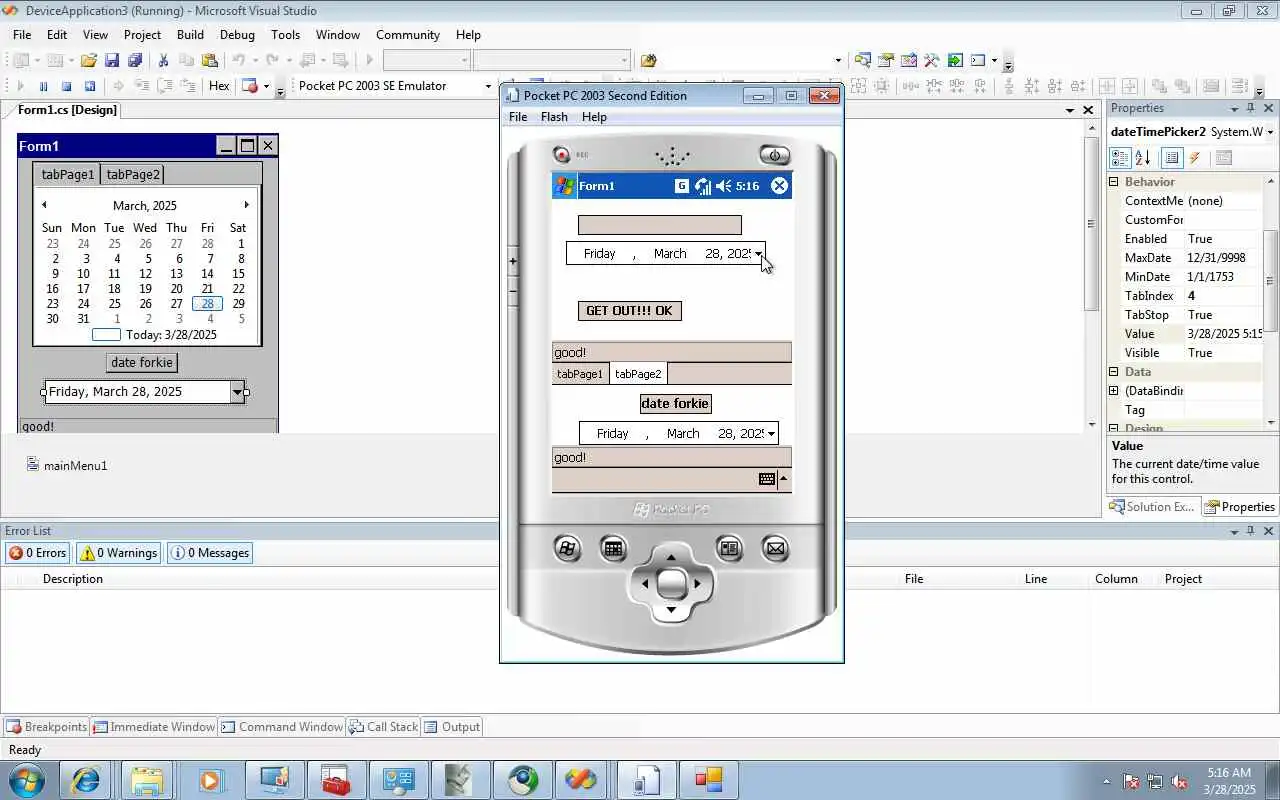Expand the (DataBindings) property node
1280x800 pixels.
[x=1113, y=391]
